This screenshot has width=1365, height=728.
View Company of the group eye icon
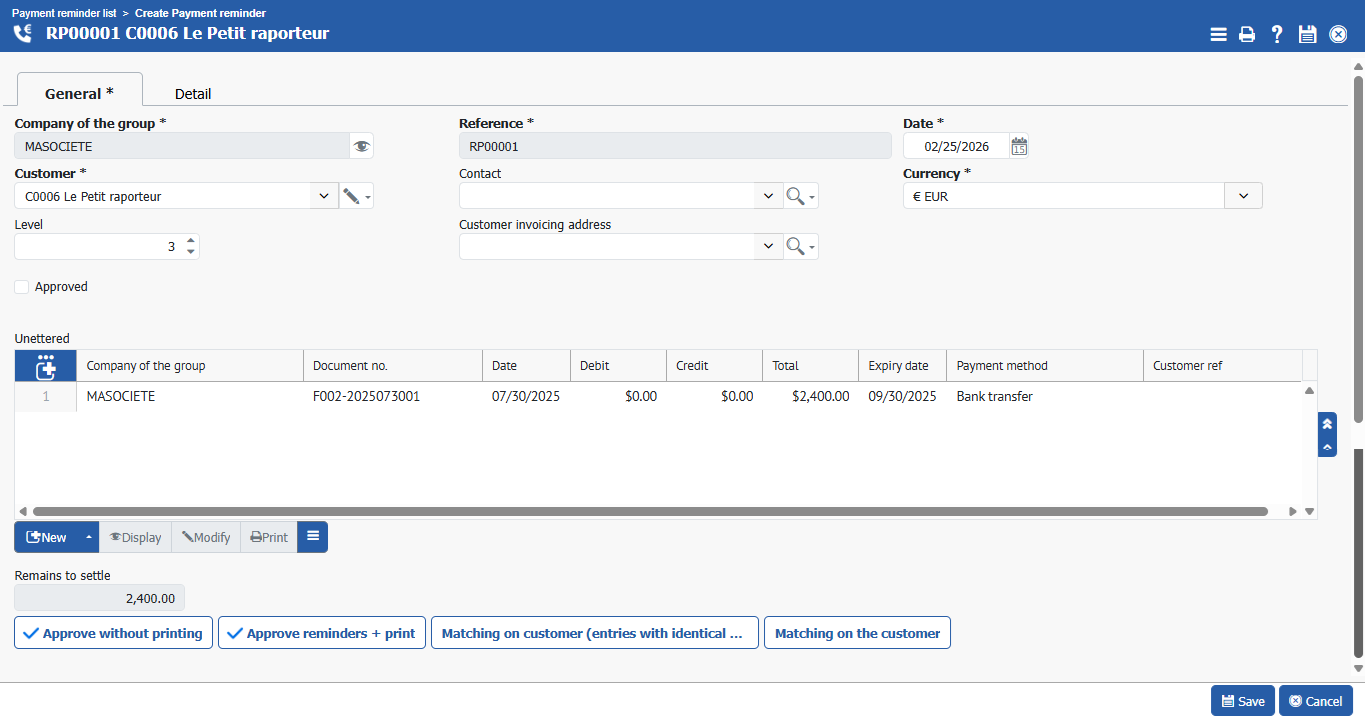pyautogui.click(x=361, y=147)
